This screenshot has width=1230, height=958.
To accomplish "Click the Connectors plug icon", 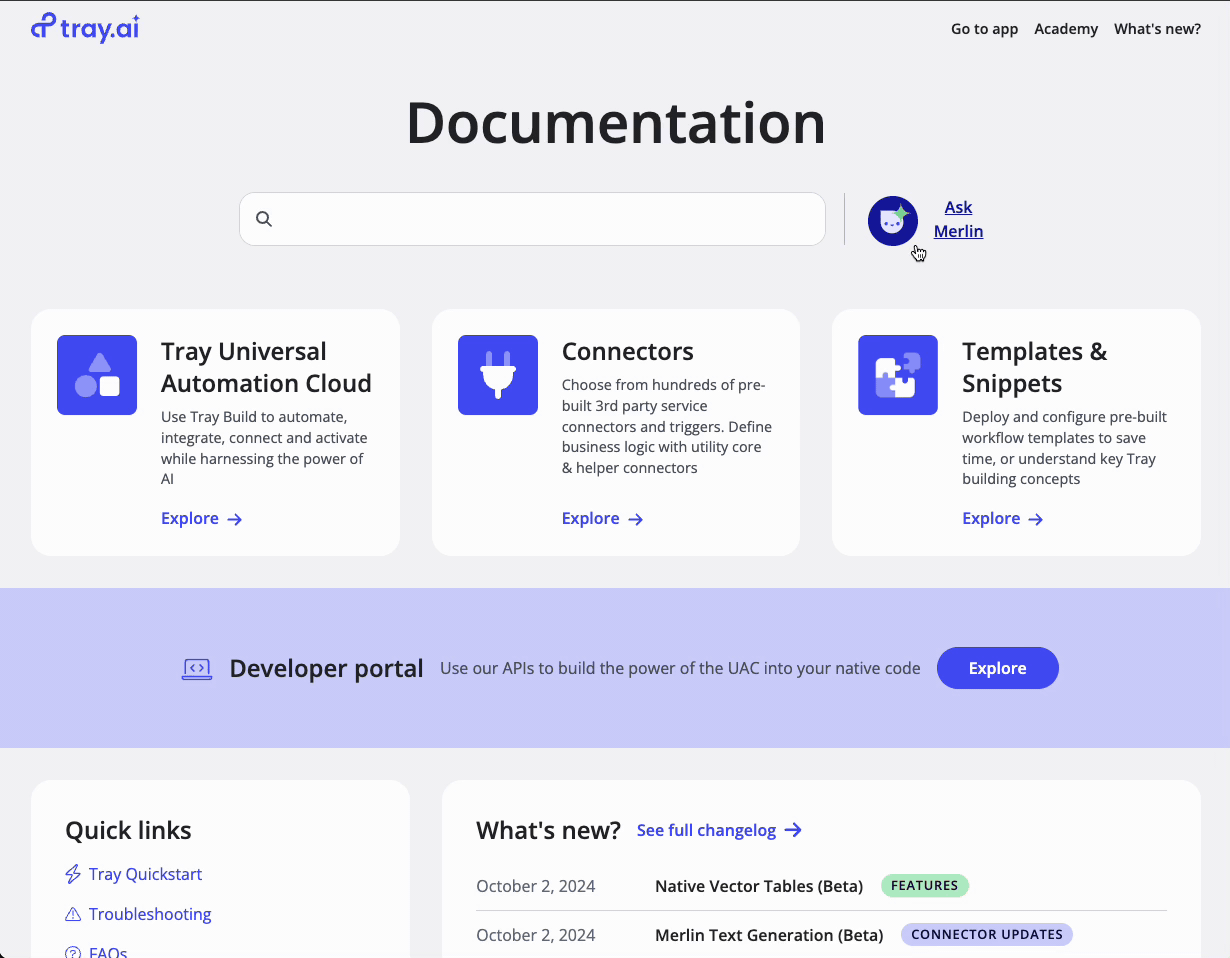I will [498, 375].
